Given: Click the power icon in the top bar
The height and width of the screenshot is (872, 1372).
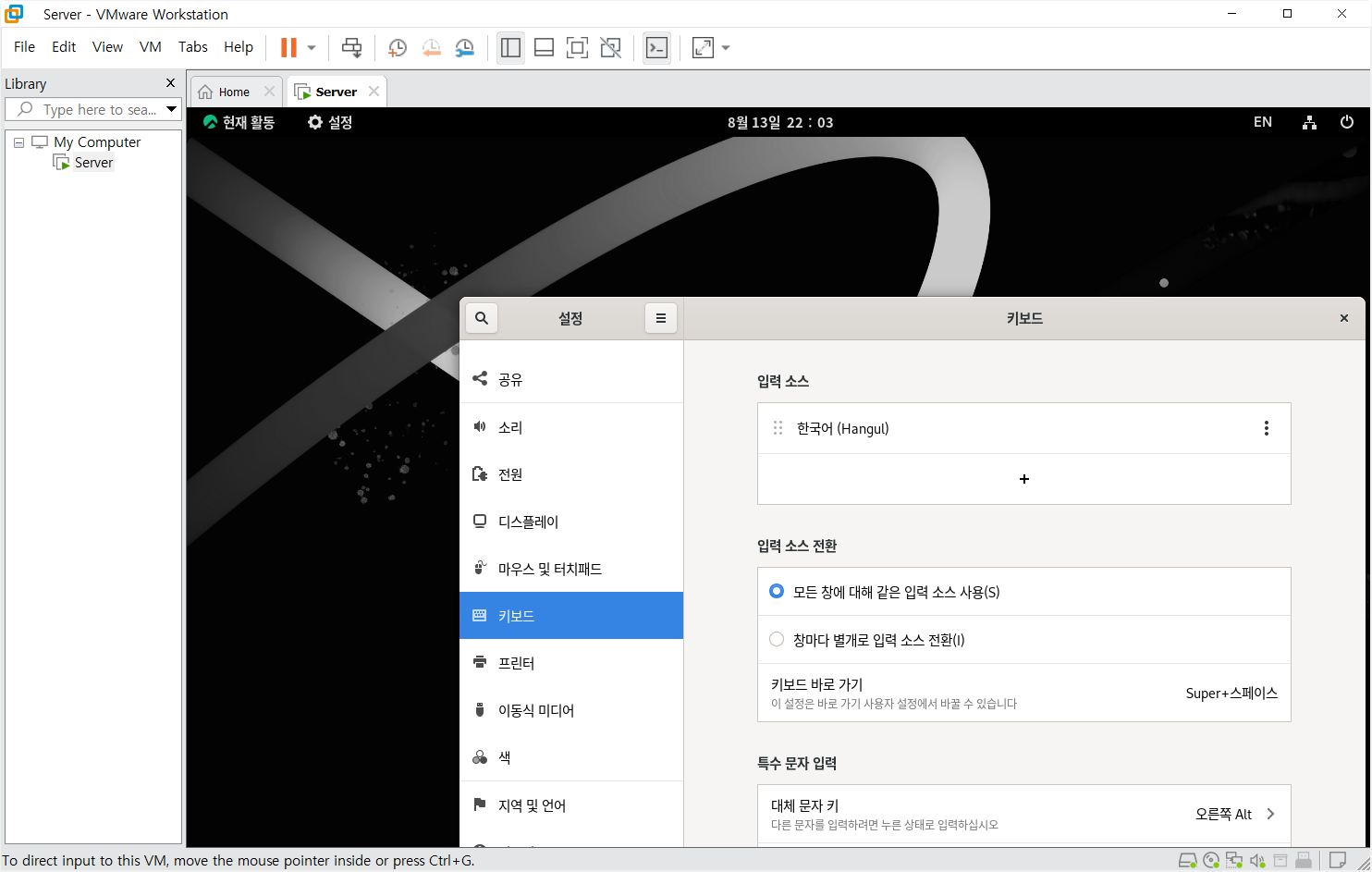Looking at the screenshot, I should [x=1347, y=122].
